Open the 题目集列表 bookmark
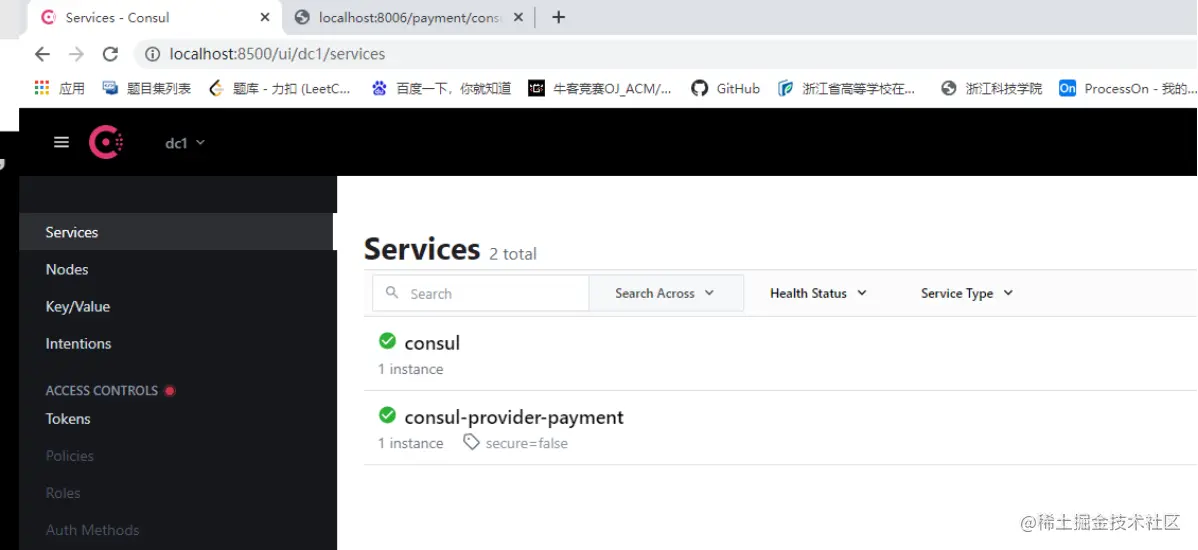 [x=146, y=89]
